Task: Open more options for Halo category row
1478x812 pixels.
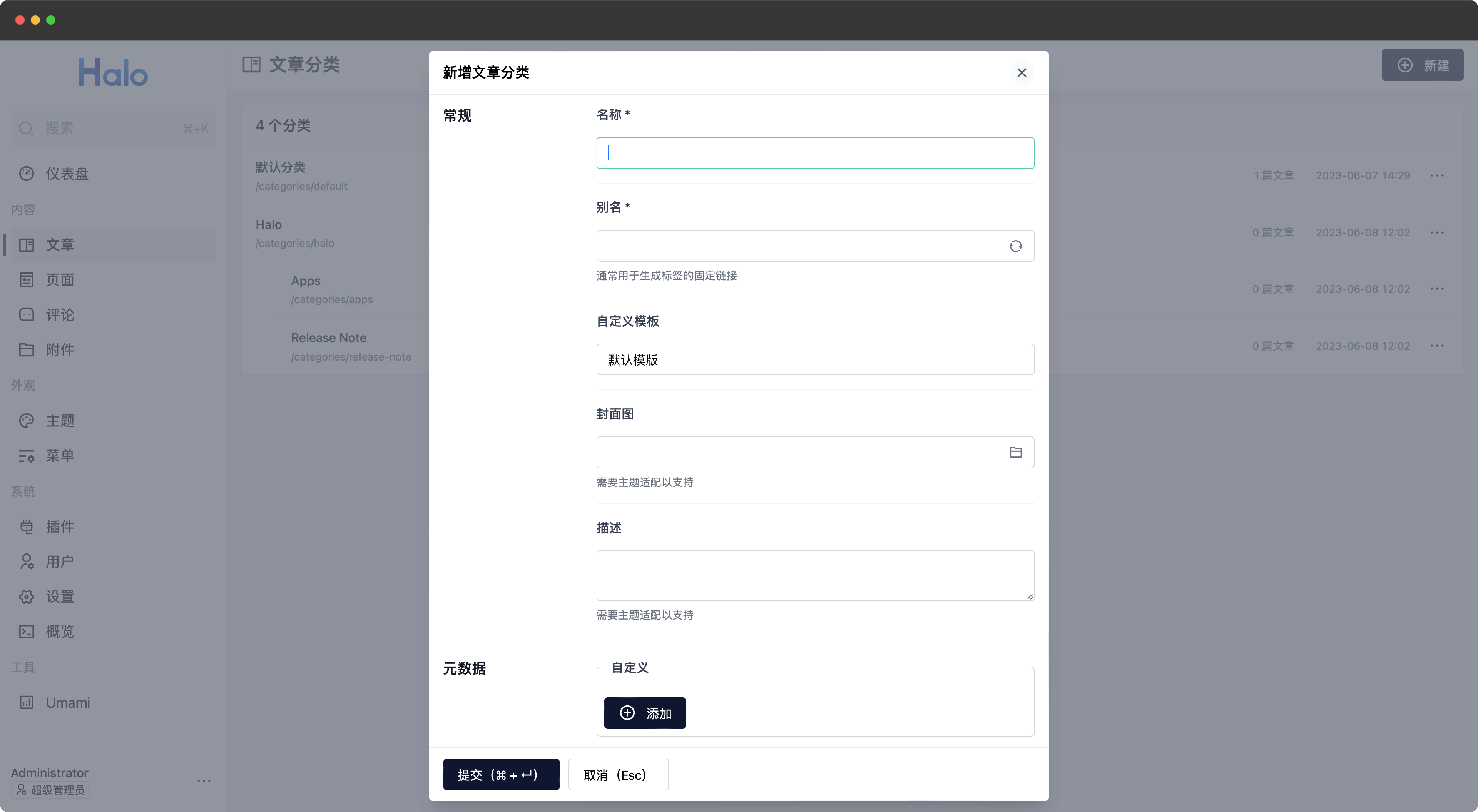Action: pos(1437,232)
